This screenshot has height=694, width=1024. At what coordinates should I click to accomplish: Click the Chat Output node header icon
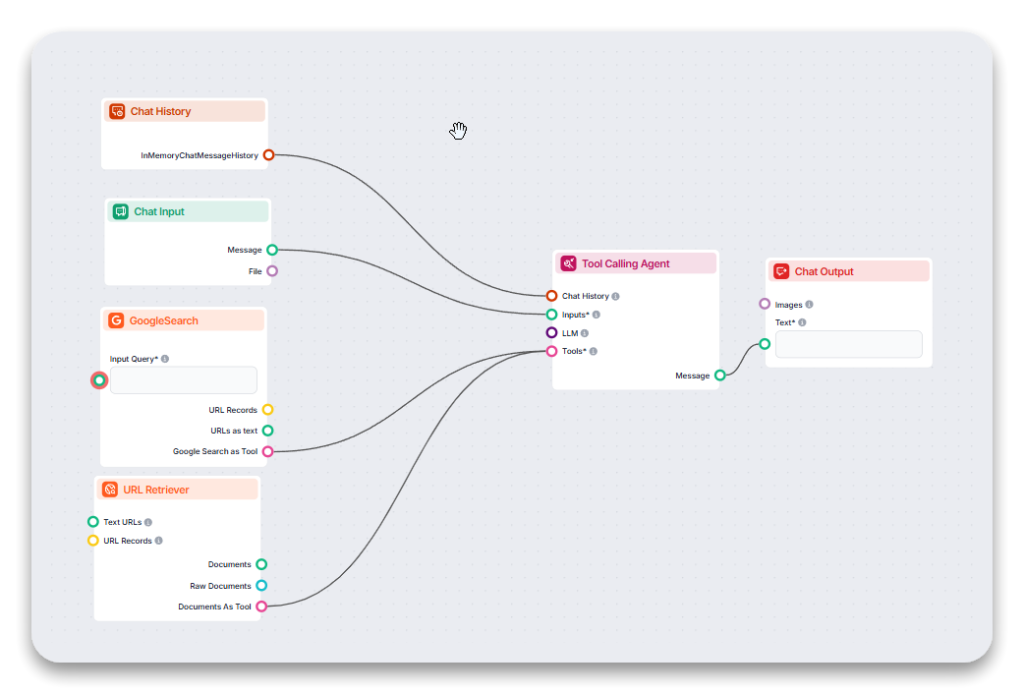click(x=783, y=271)
